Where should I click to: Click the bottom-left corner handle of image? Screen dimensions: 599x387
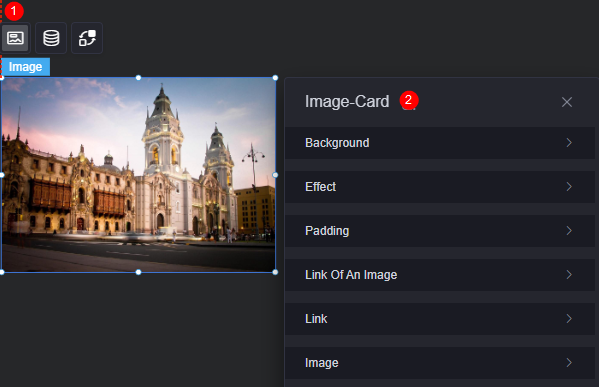pos(2,272)
